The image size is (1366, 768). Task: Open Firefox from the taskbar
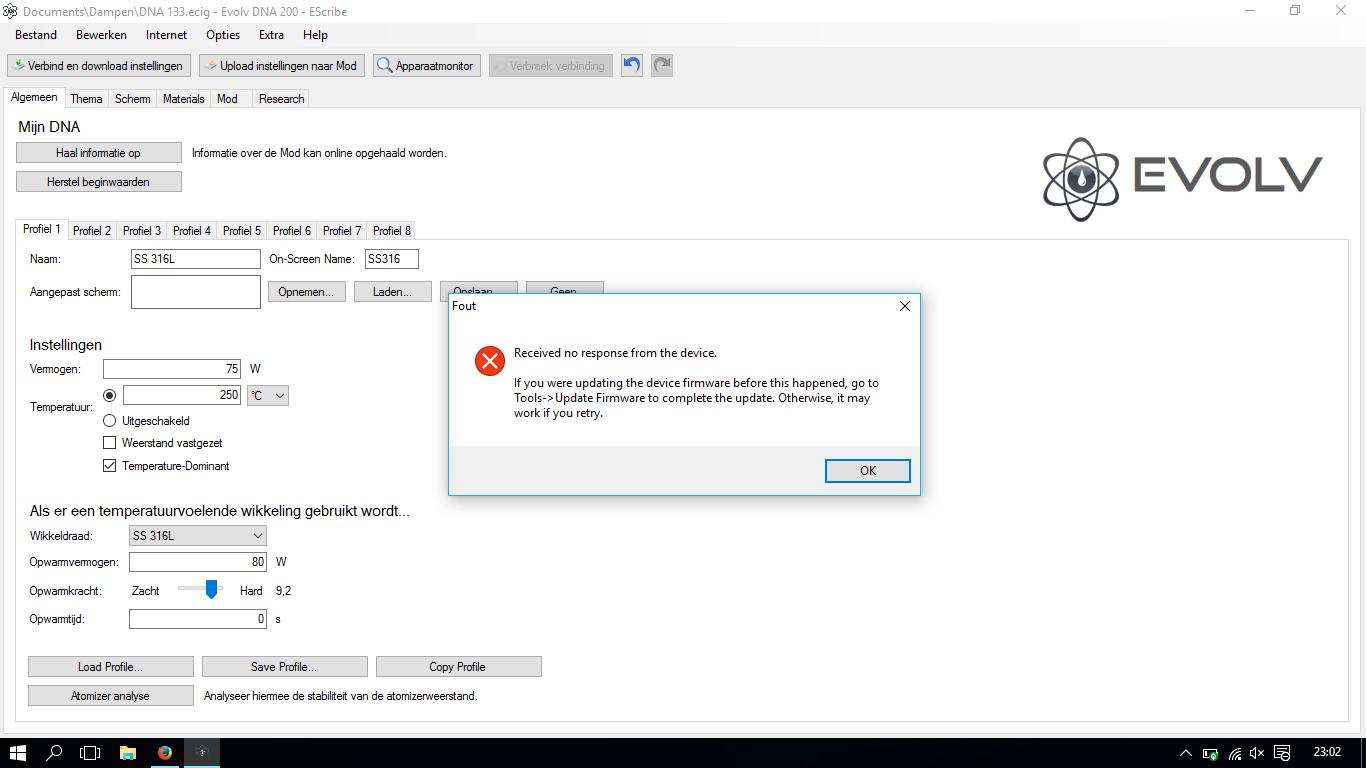click(x=165, y=752)
